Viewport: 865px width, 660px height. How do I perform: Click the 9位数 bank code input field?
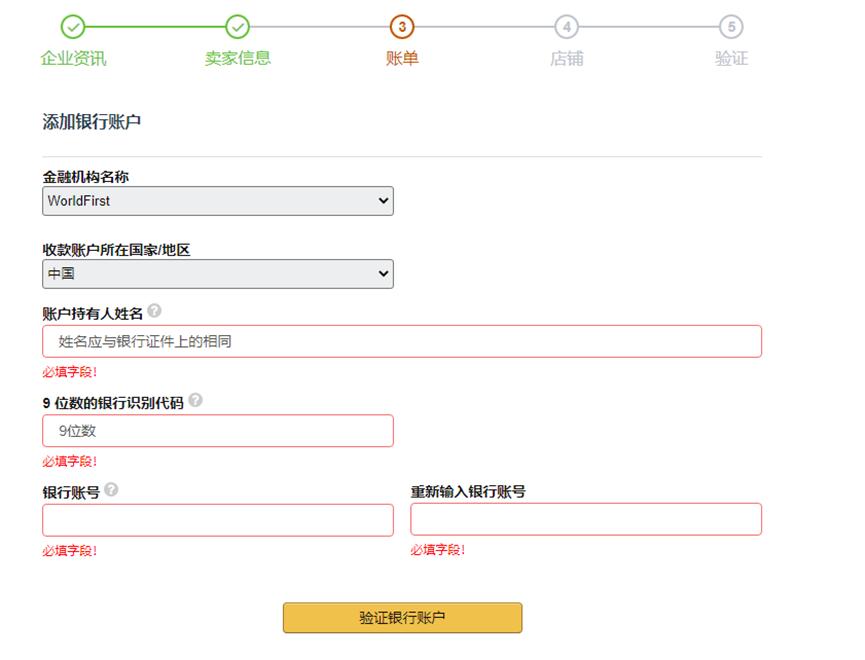point(217,430)
